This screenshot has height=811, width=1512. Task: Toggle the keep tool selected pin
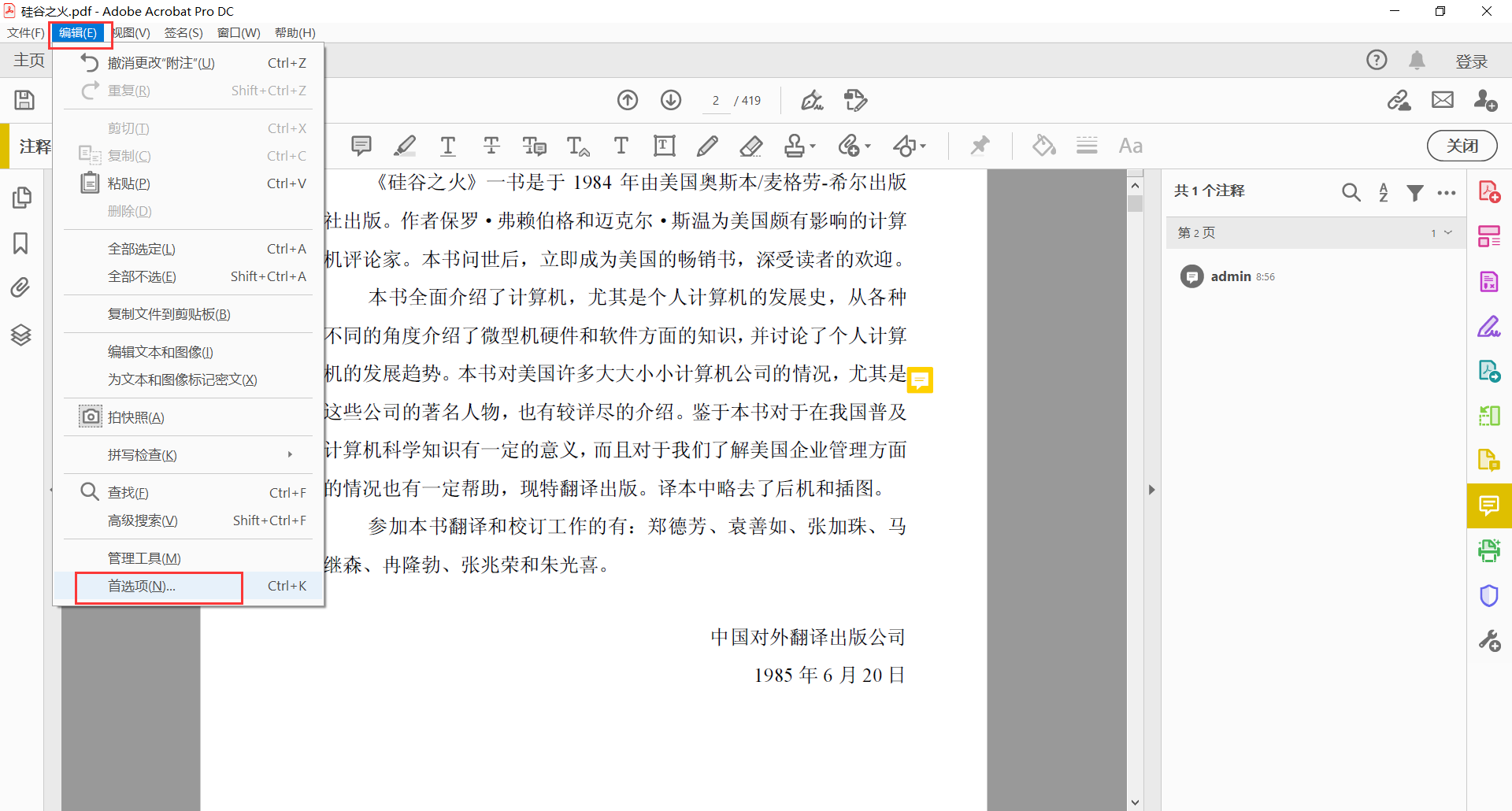980,146
